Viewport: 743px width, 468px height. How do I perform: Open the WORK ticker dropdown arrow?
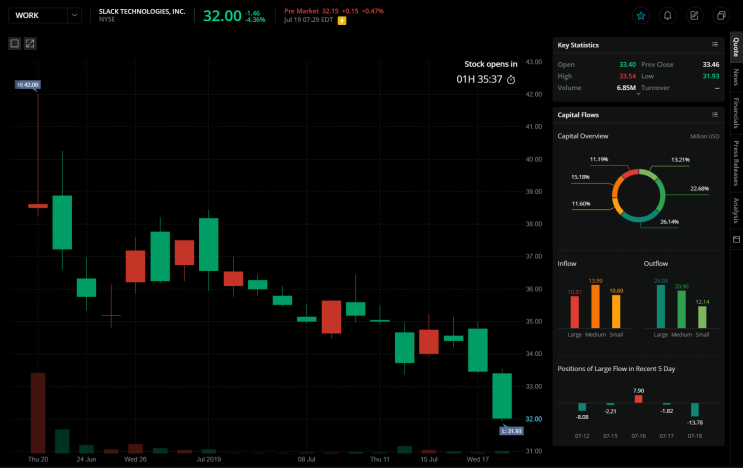tap(74, 15)
